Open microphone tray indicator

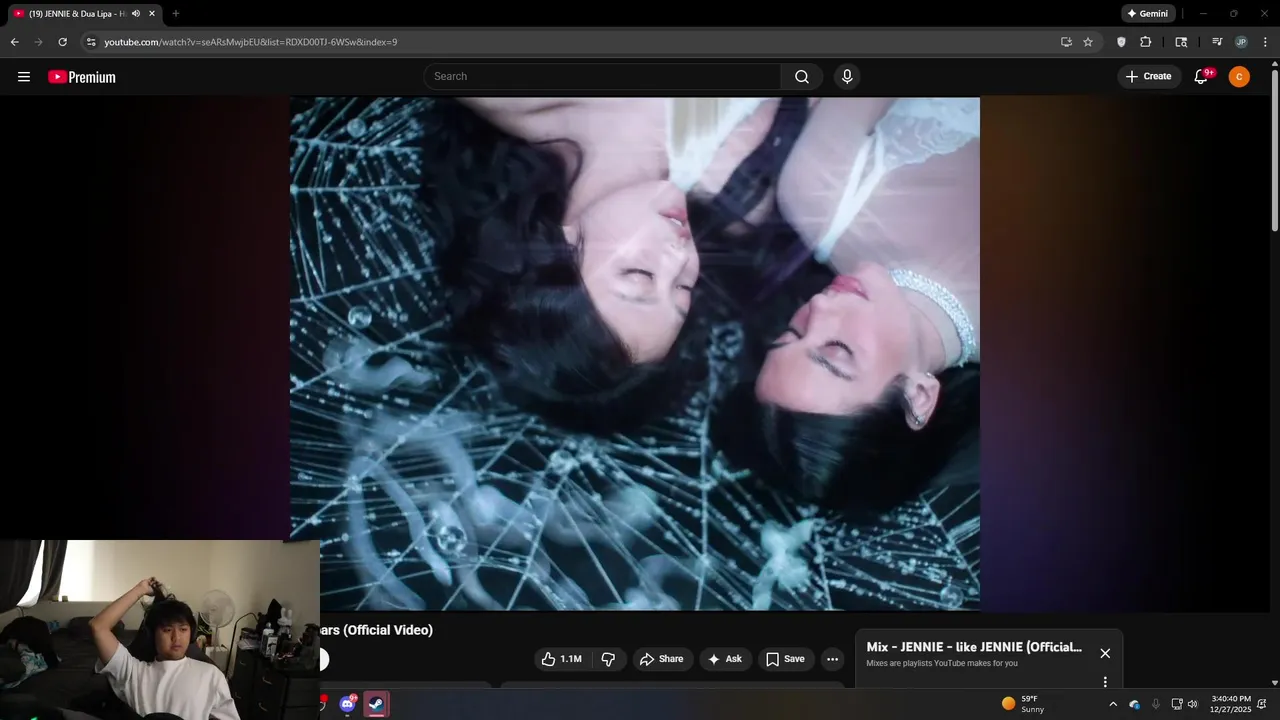(1156, 704)
